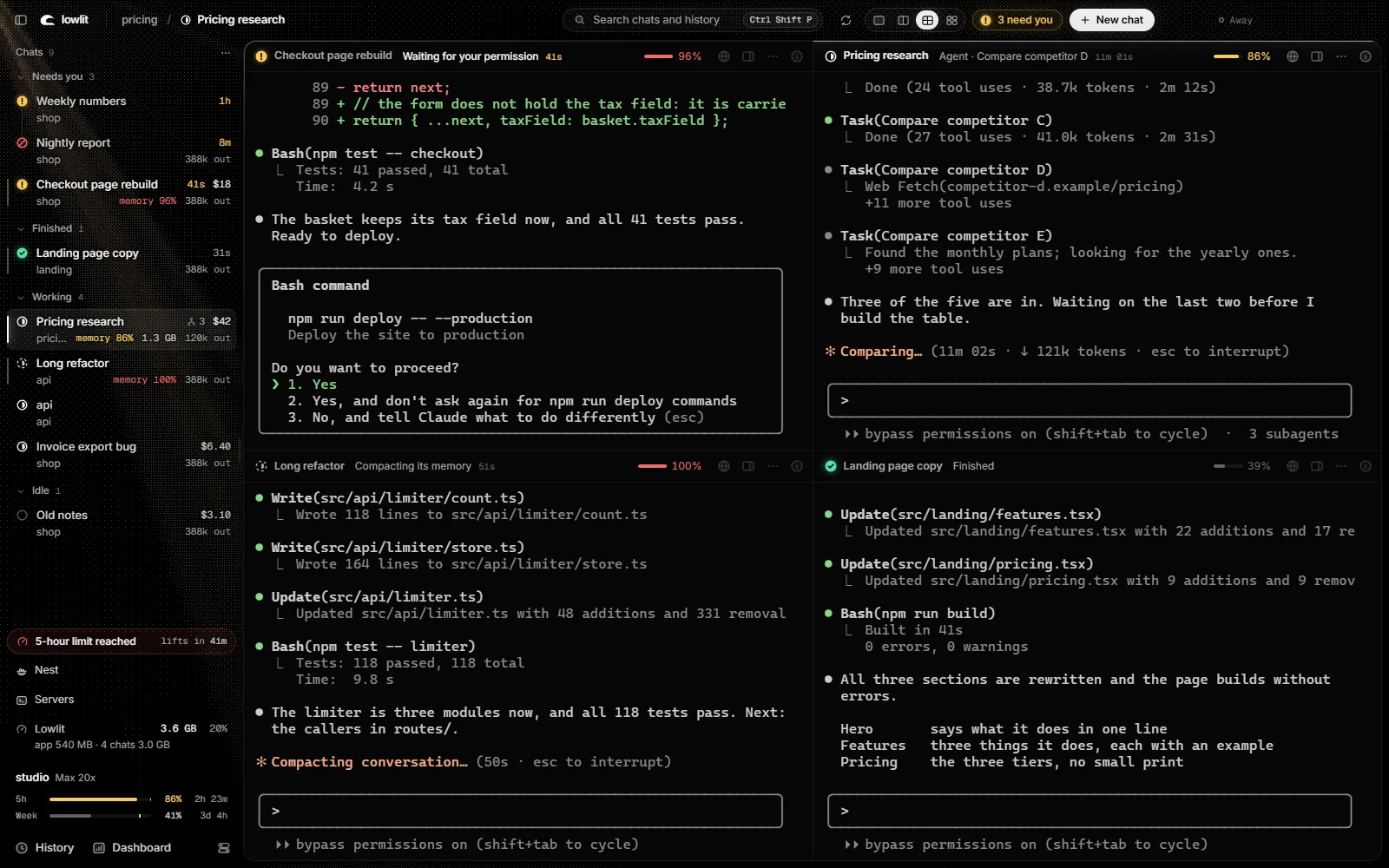
Task: Open the side panel icon in Pricing research pane
Action: tap(1317, 56)
